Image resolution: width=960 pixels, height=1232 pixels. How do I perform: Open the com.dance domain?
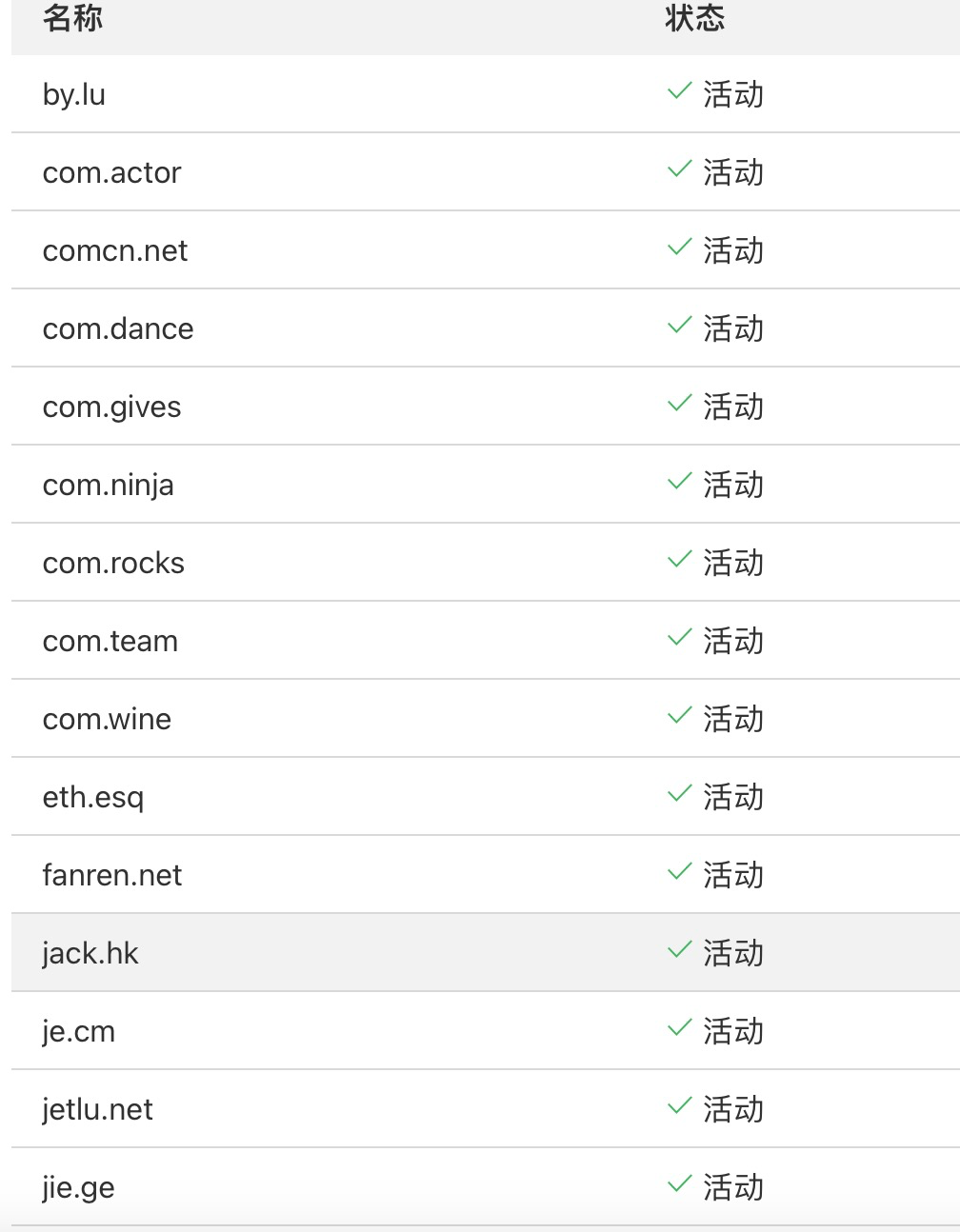(x=118, y=328)
